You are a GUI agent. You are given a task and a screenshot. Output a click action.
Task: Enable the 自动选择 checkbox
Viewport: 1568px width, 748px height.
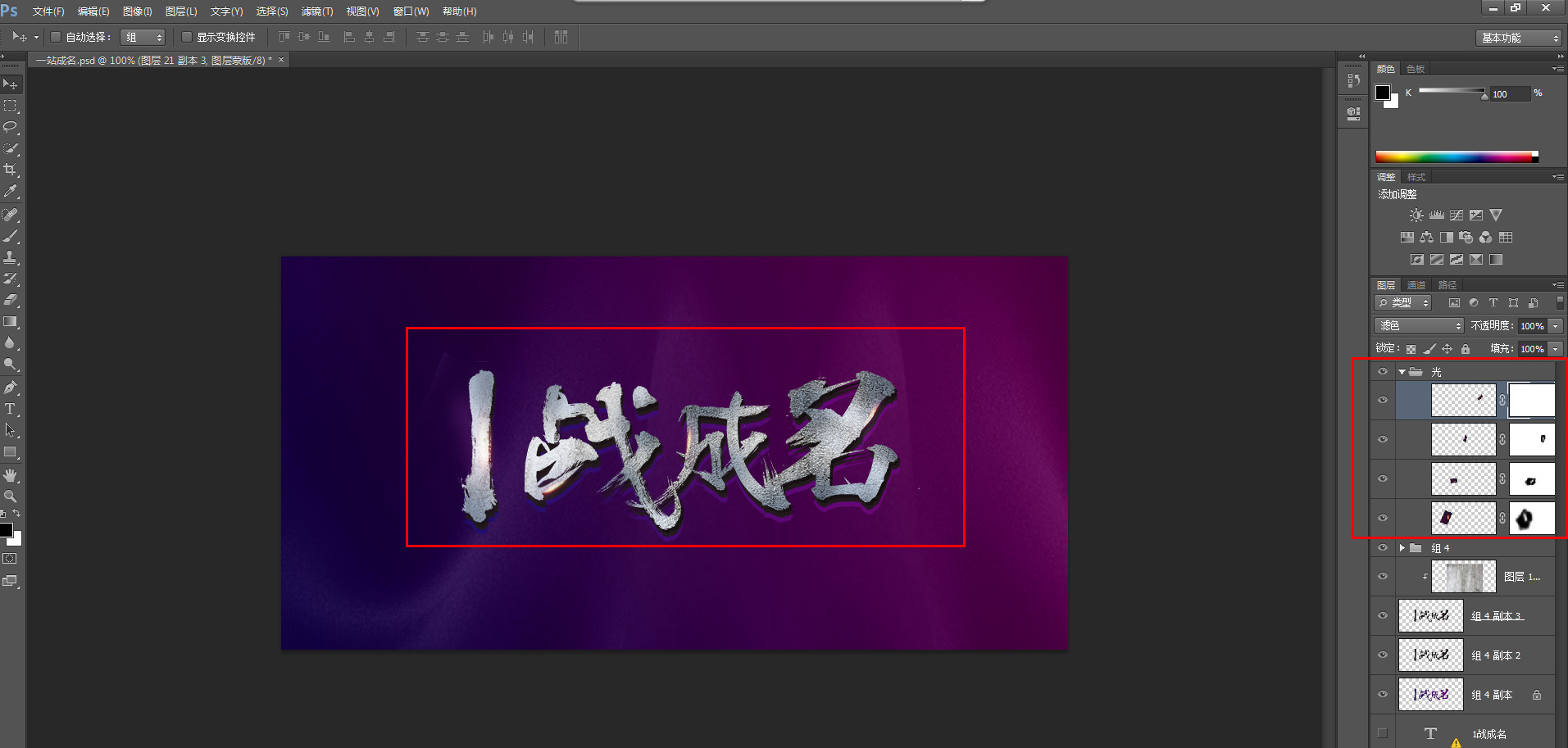[x=55, y=37]
